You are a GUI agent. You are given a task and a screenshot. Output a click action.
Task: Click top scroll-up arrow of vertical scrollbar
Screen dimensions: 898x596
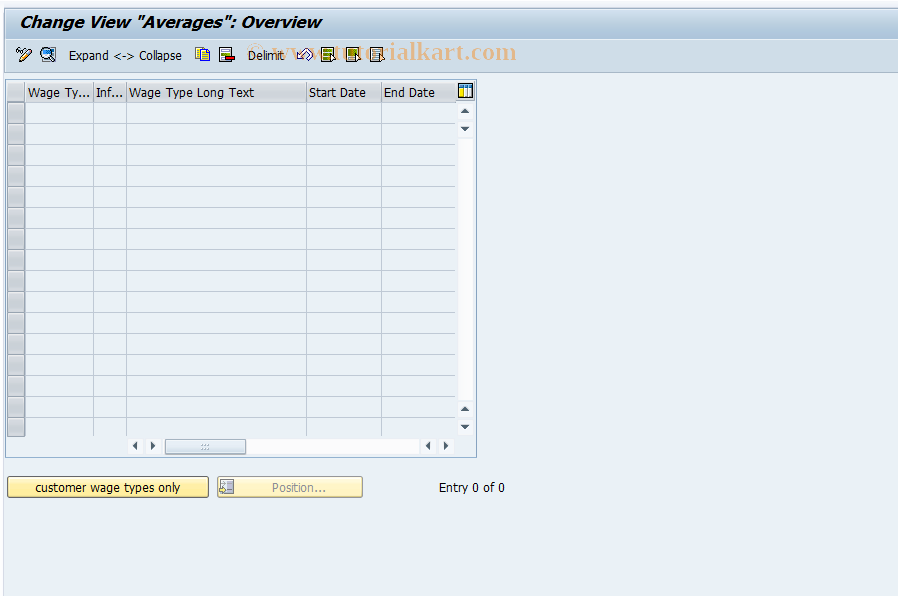tap(465, 111)
